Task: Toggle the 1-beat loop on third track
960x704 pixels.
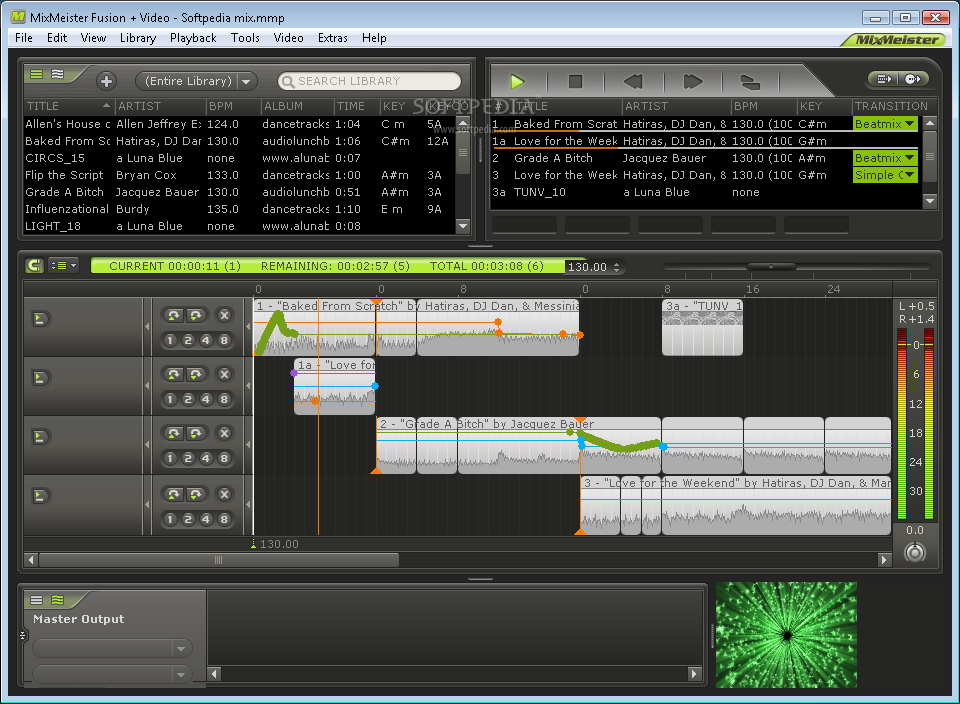Action: click(170, 458)
